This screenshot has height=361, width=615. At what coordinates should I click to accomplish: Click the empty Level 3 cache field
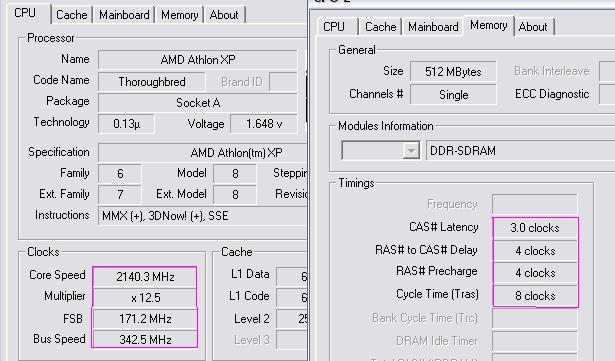[291, 339]
